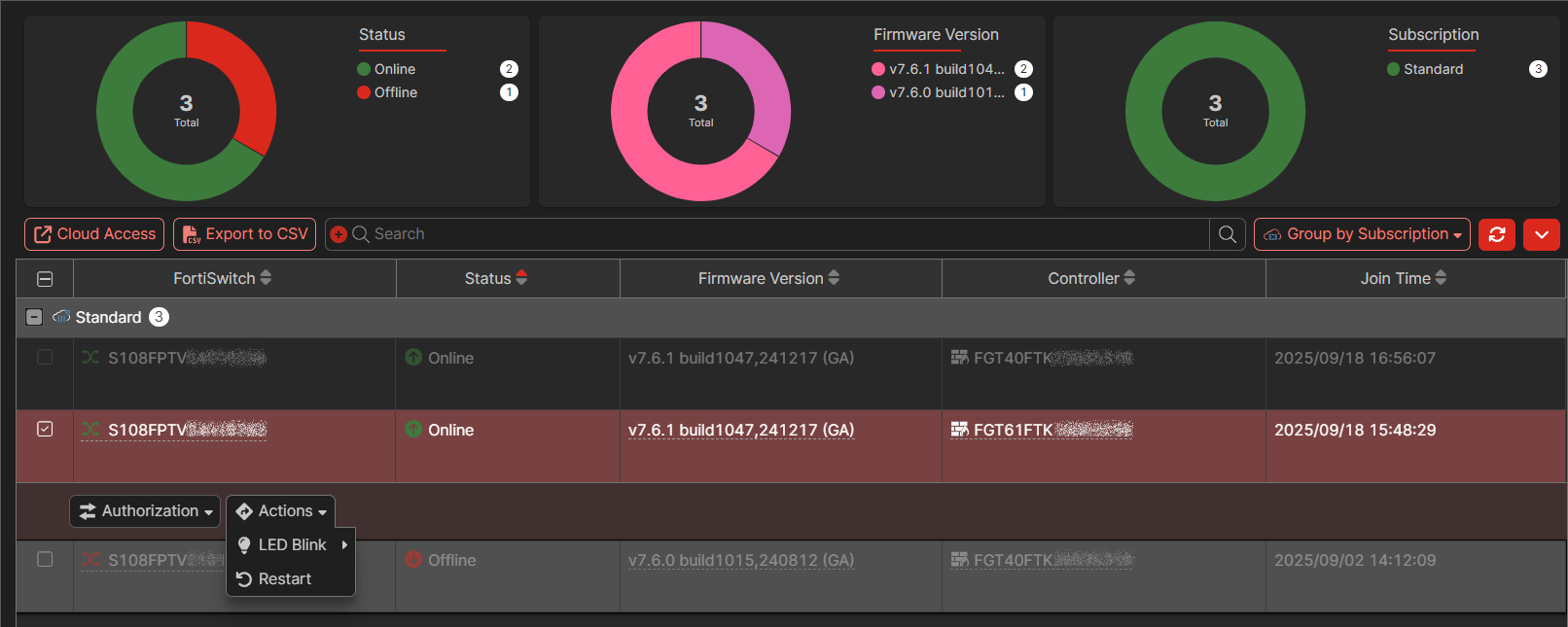Click the search magnifier button
Image resolution: width=1568 pixels, height=627 pixels.
[1227, 234]
